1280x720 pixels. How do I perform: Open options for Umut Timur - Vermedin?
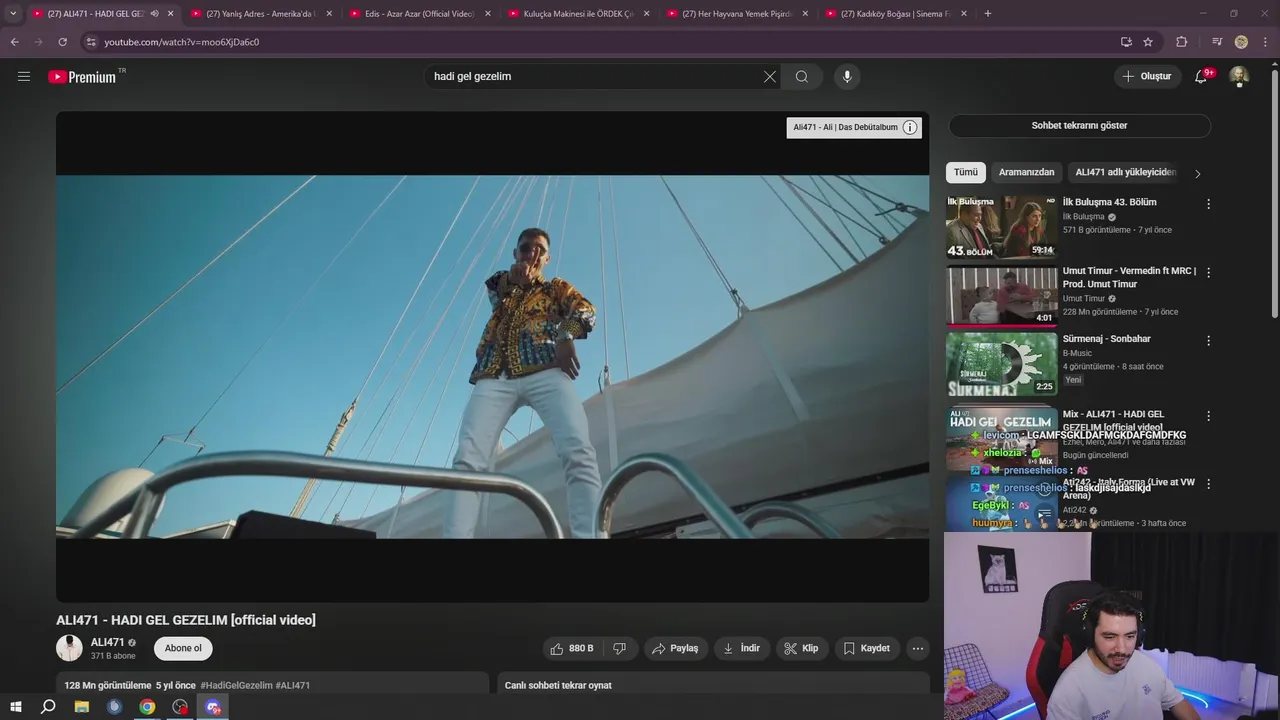[1208, 272]
